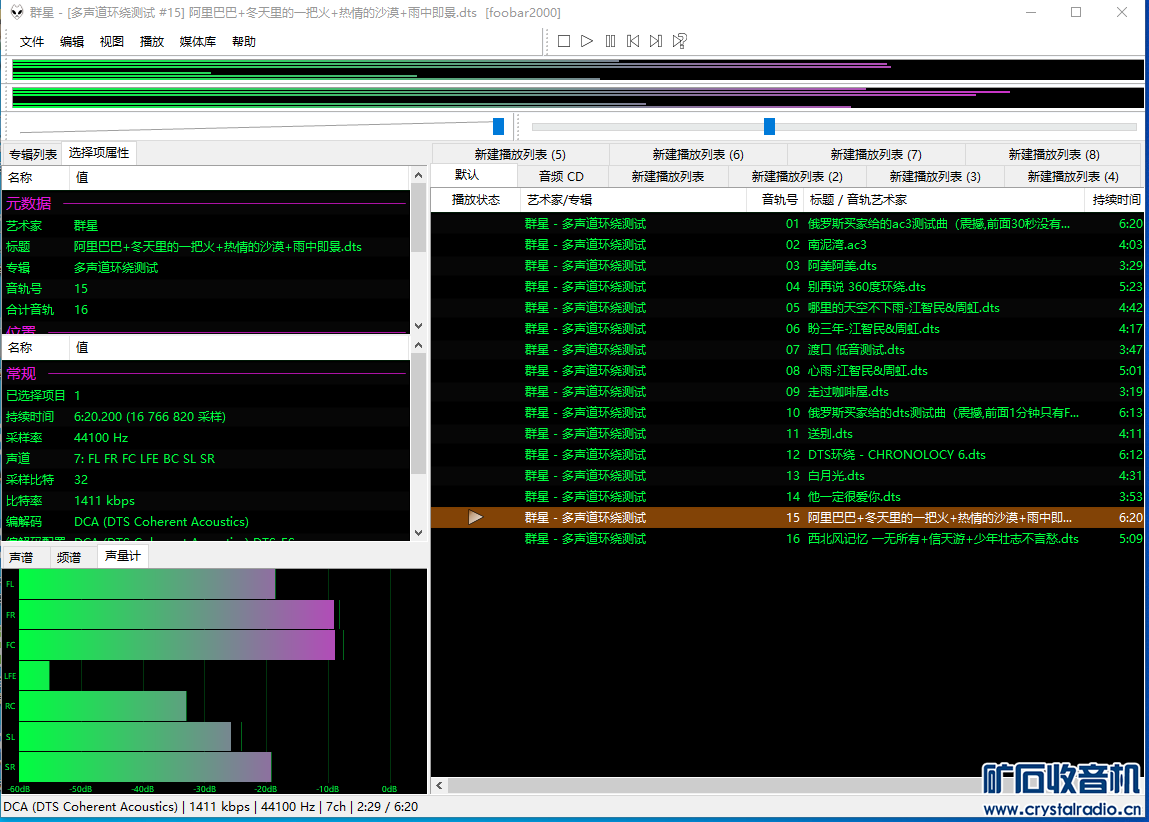The image size is (1149, 822).
Task: Select track 11 送别.dts
Action: coord(787,434)
